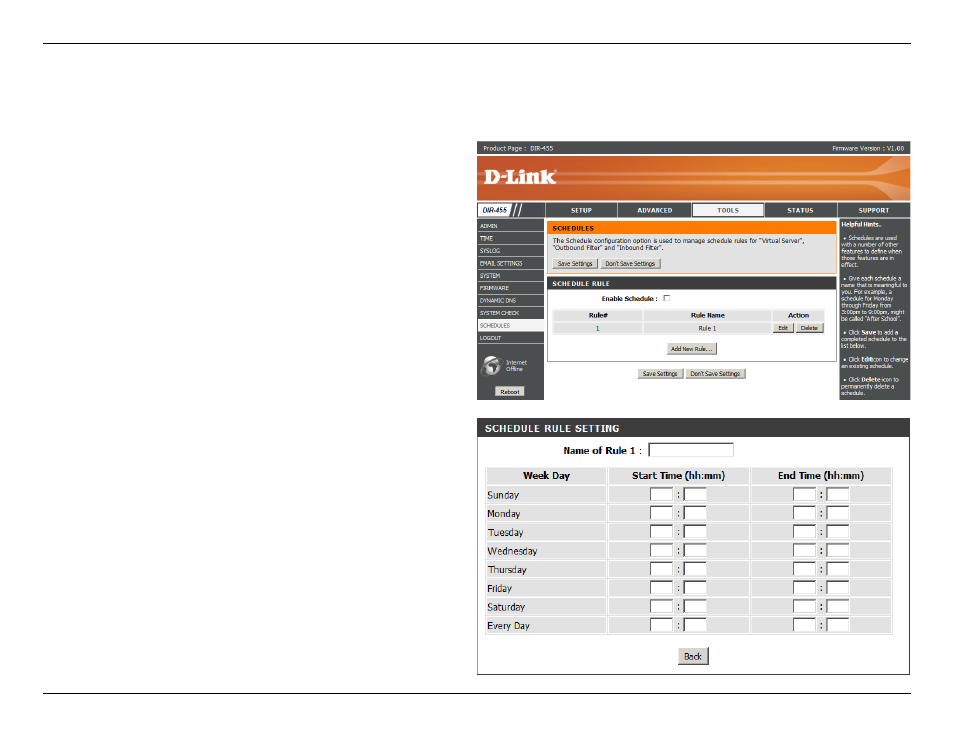
Task: Click Monday start time hour field
Action: click(661, 513)
